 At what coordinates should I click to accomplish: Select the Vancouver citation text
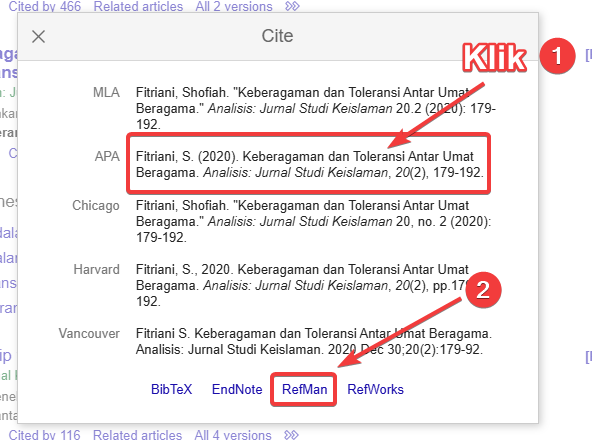pos(314,341)
